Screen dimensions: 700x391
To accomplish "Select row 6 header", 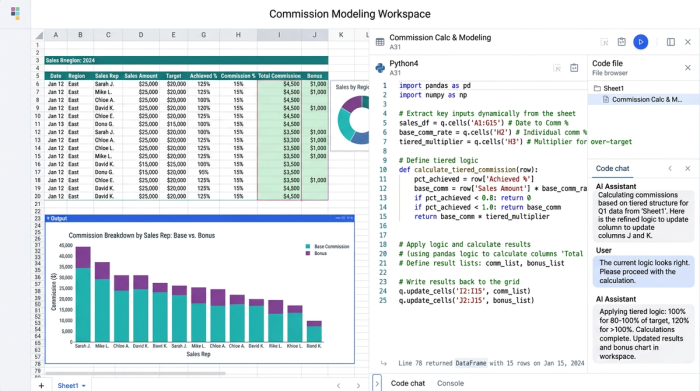I will (x=38, y=84).
